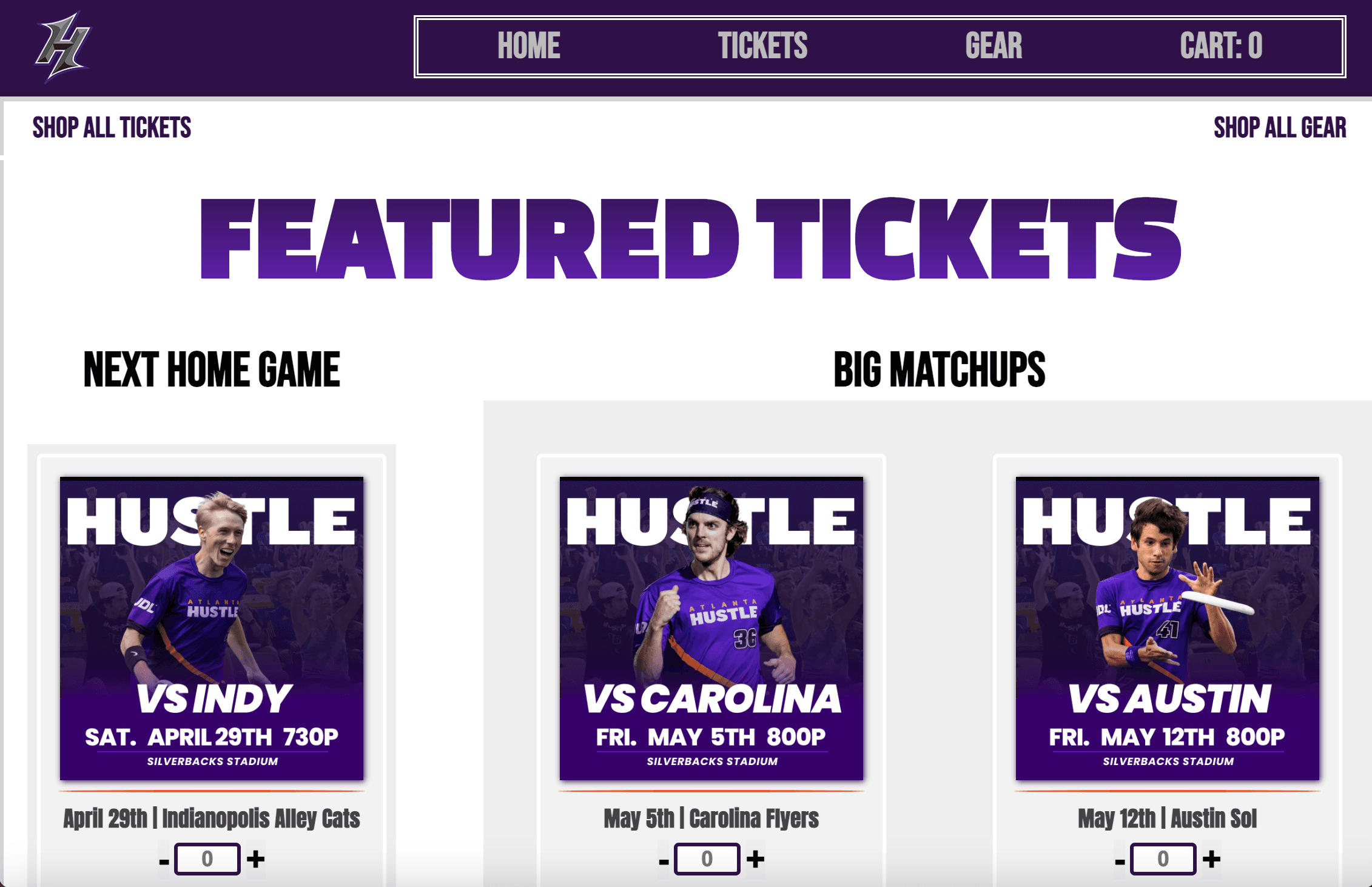Open the VS CAROLINA game poster

click(x=711, y=629)
